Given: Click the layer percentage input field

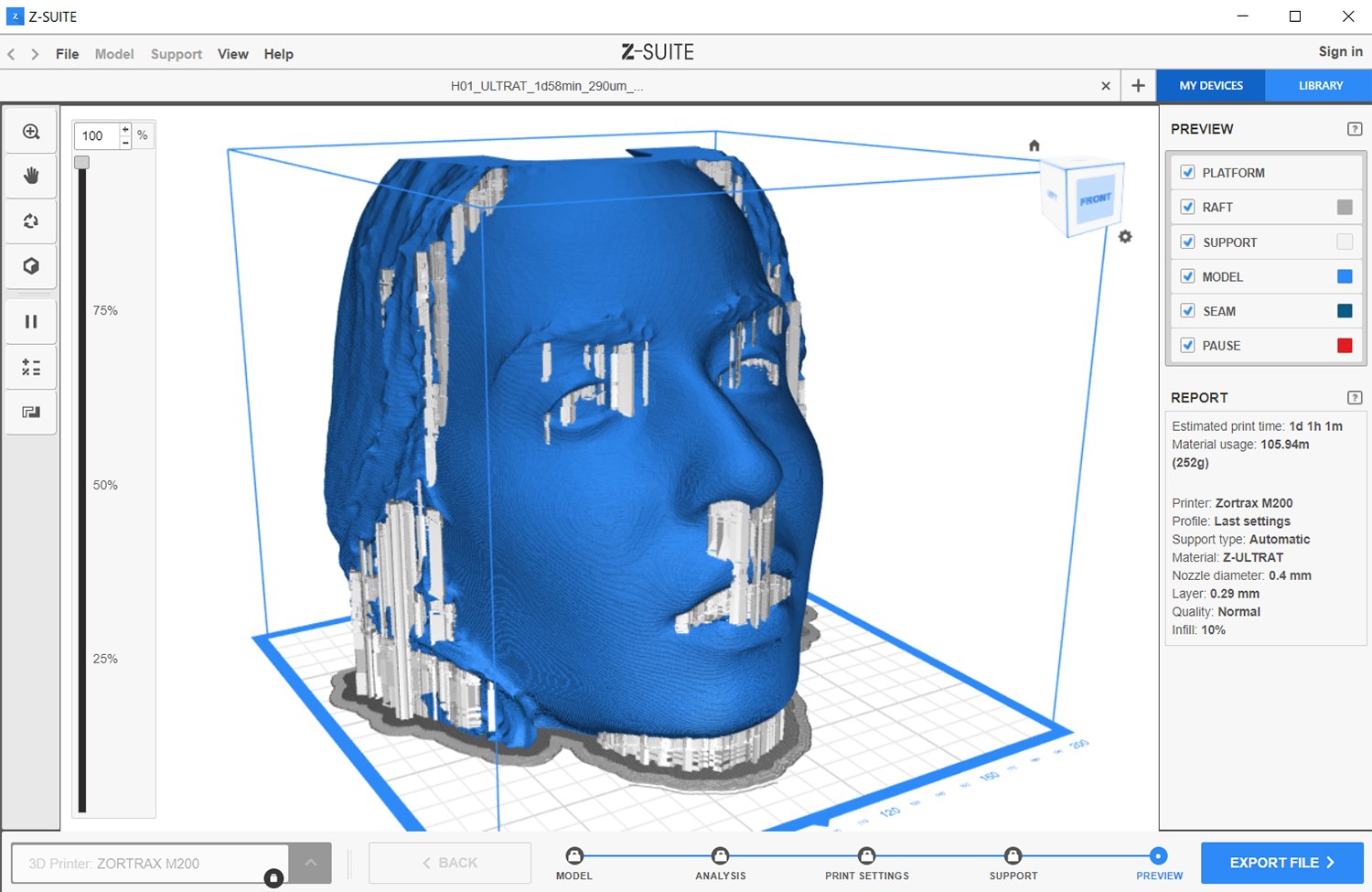Looking at the screenshot, I should tap(97, 136).
